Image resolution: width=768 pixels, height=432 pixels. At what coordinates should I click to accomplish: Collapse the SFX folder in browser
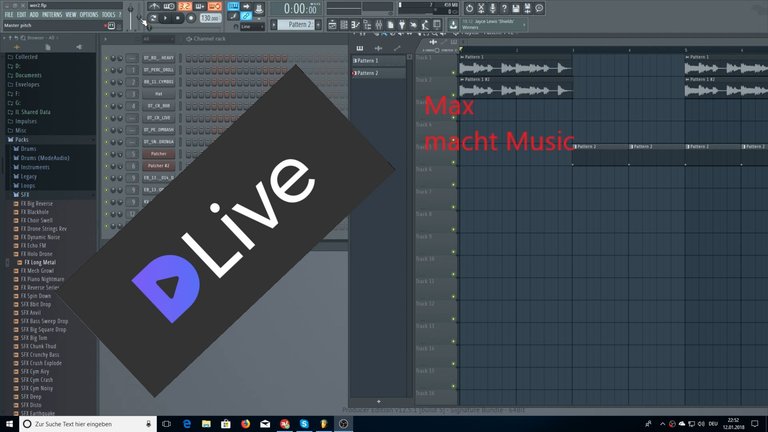click(x=25, y=194)
